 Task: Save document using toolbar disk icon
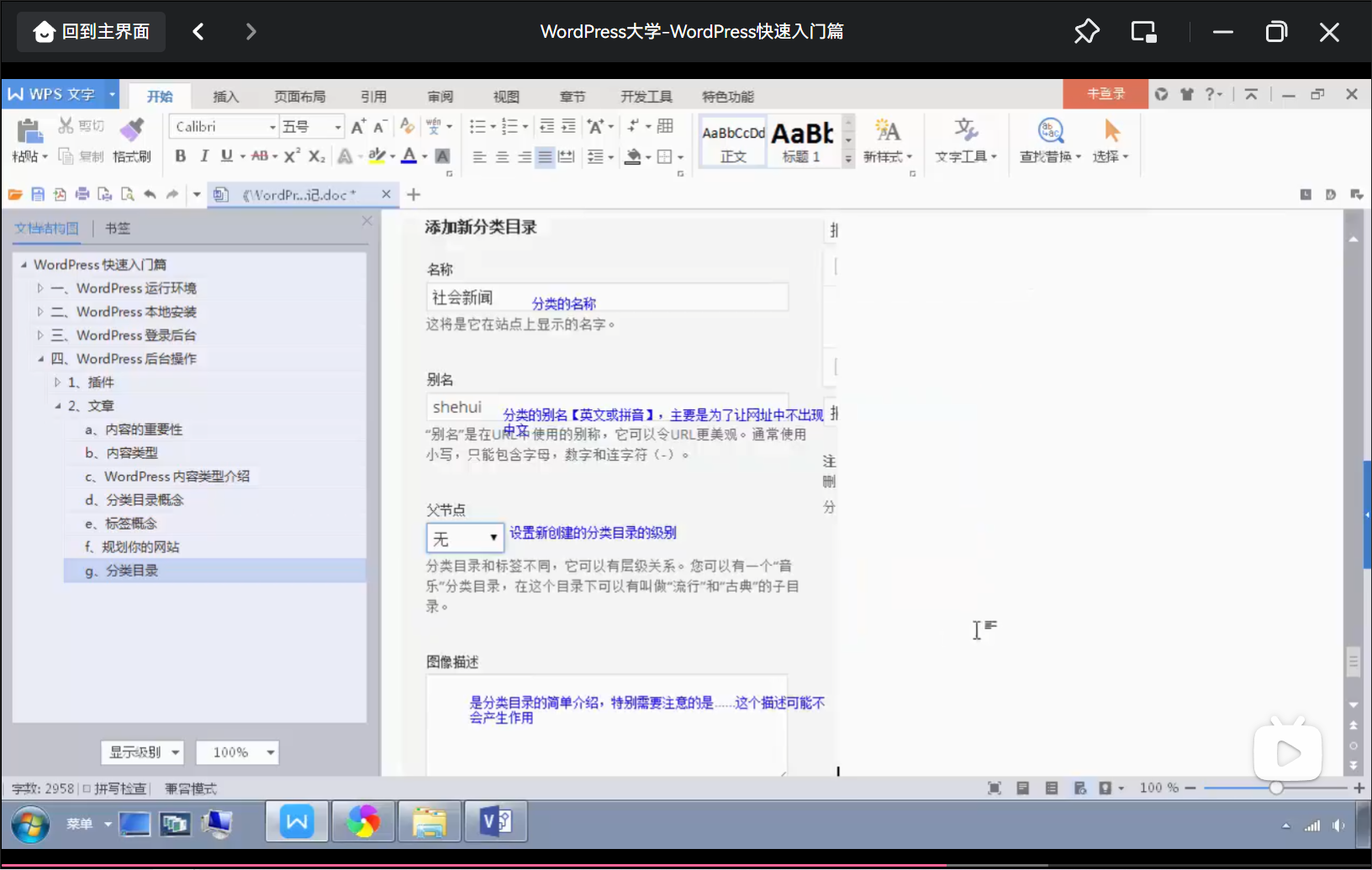click(x=38, y=194)
